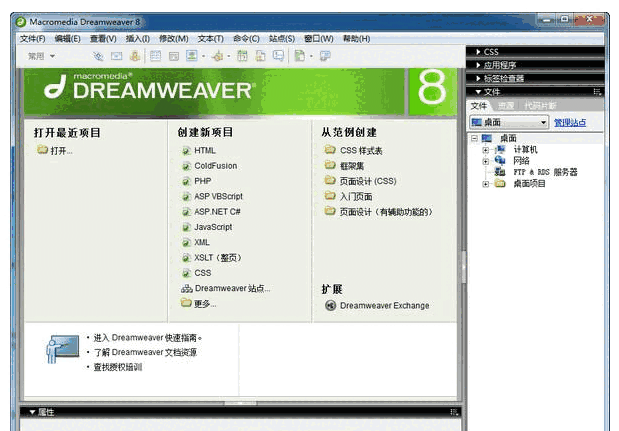Click the Media insert icon

(x=217, y=56)
